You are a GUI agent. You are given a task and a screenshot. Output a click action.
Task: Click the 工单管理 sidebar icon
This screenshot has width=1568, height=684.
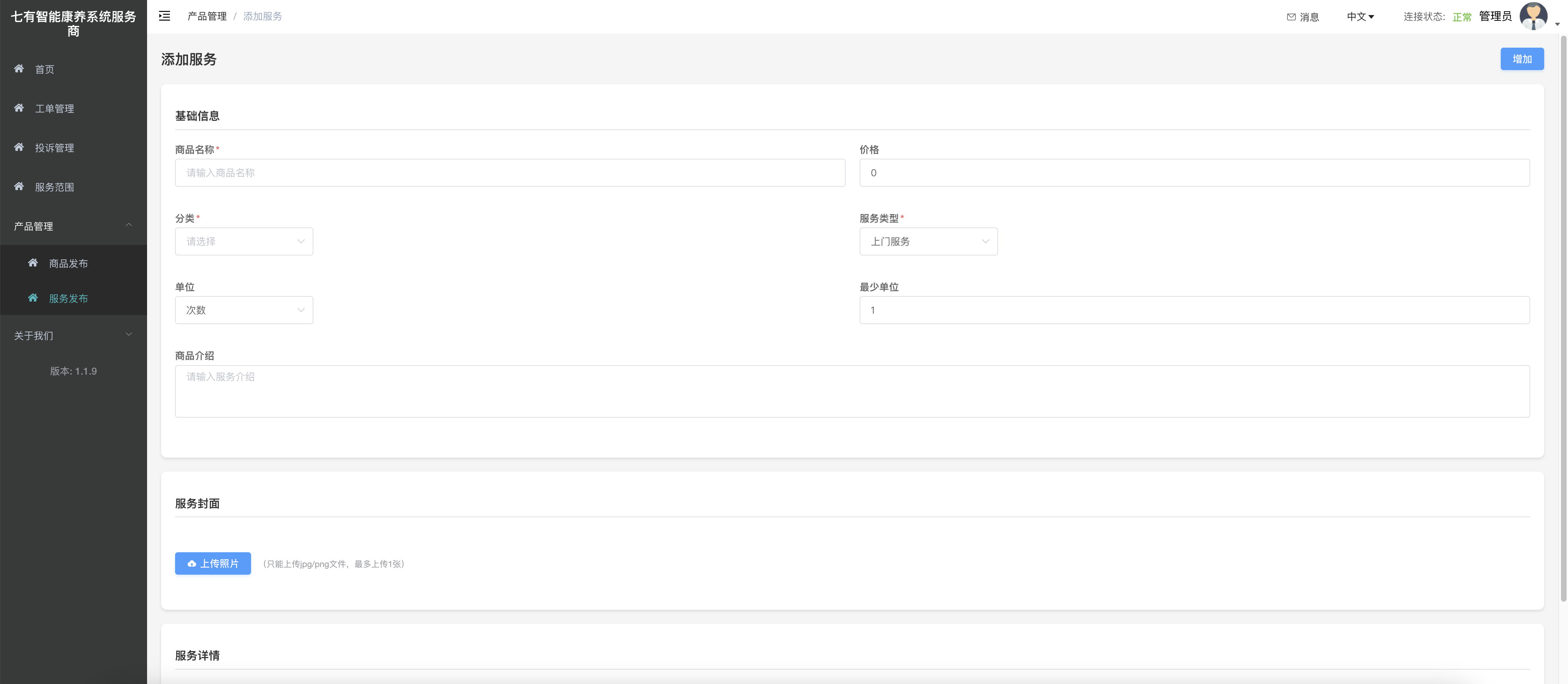[x=19, y=108]
